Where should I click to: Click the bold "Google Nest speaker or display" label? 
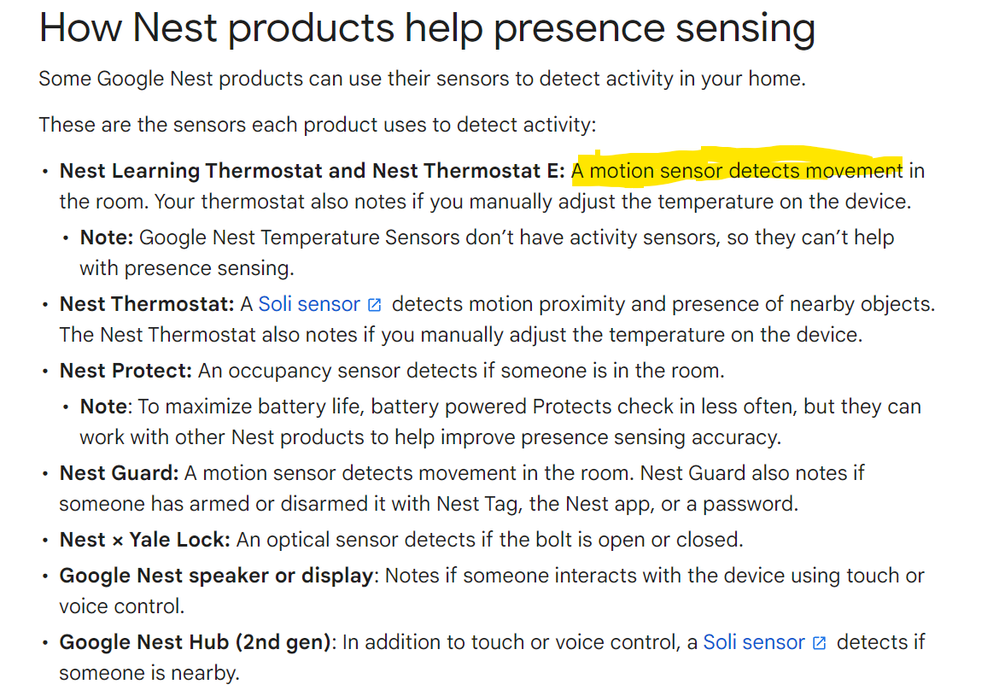tap(217, 576)
